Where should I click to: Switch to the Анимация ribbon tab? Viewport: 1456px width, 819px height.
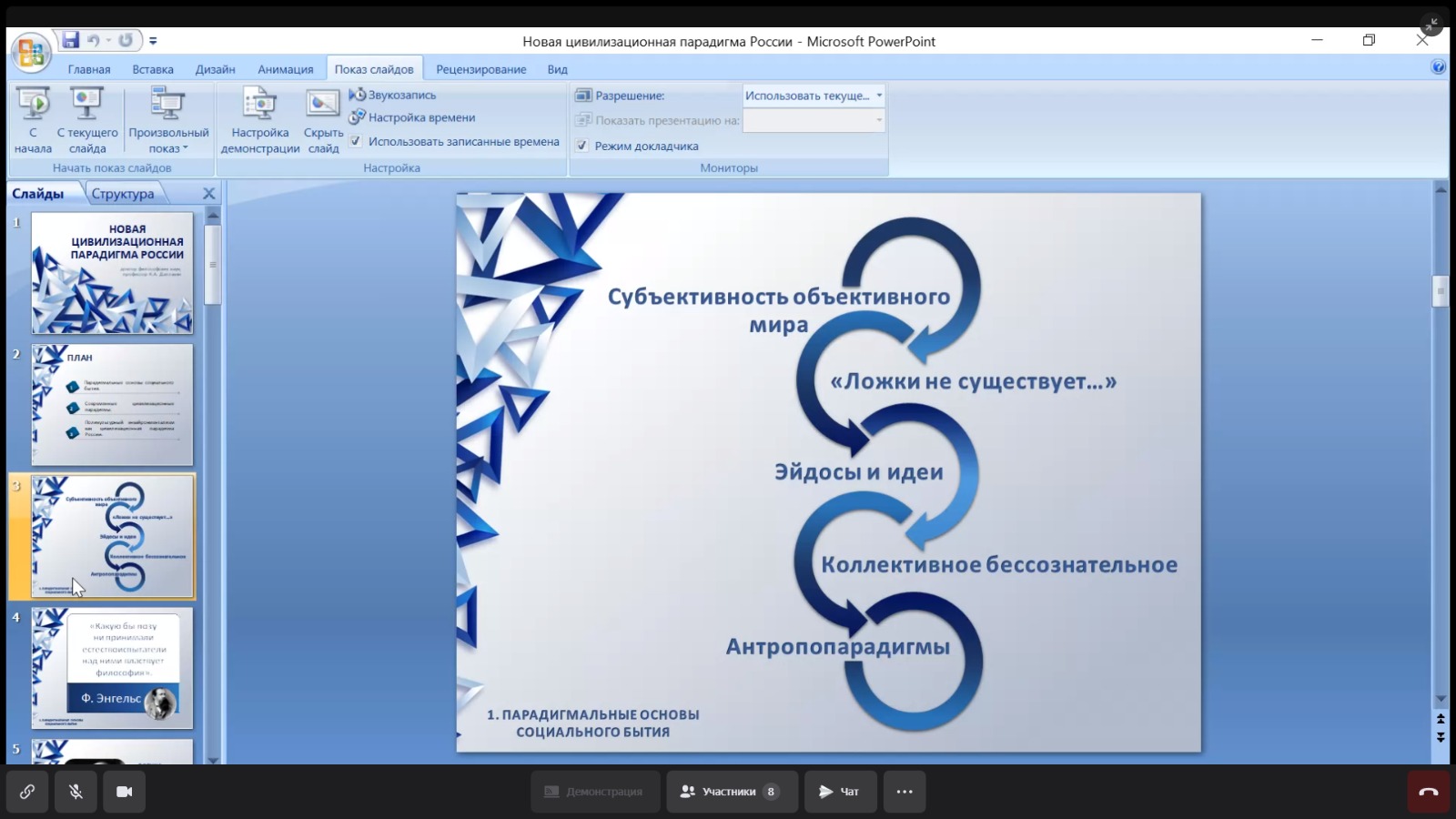[285, 69]
